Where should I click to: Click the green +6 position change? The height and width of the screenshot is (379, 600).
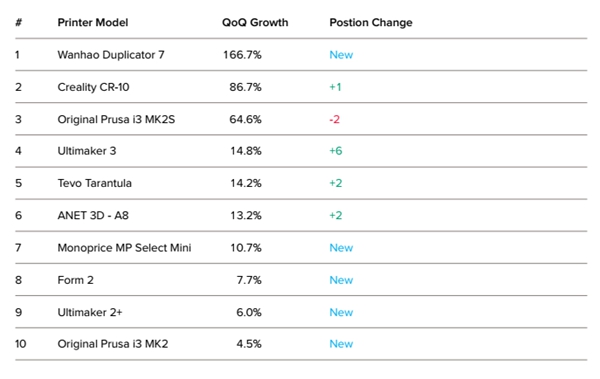(x=336, y=151)
